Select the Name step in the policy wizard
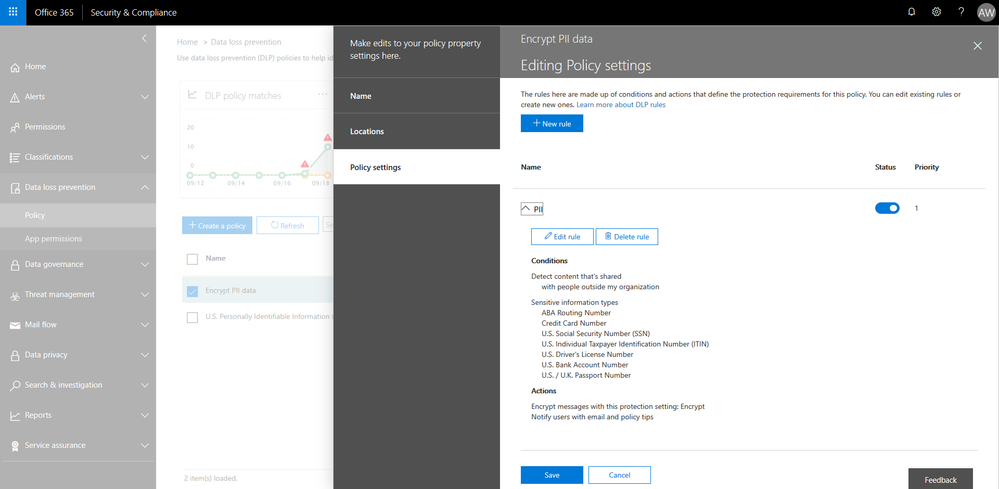 417,96
